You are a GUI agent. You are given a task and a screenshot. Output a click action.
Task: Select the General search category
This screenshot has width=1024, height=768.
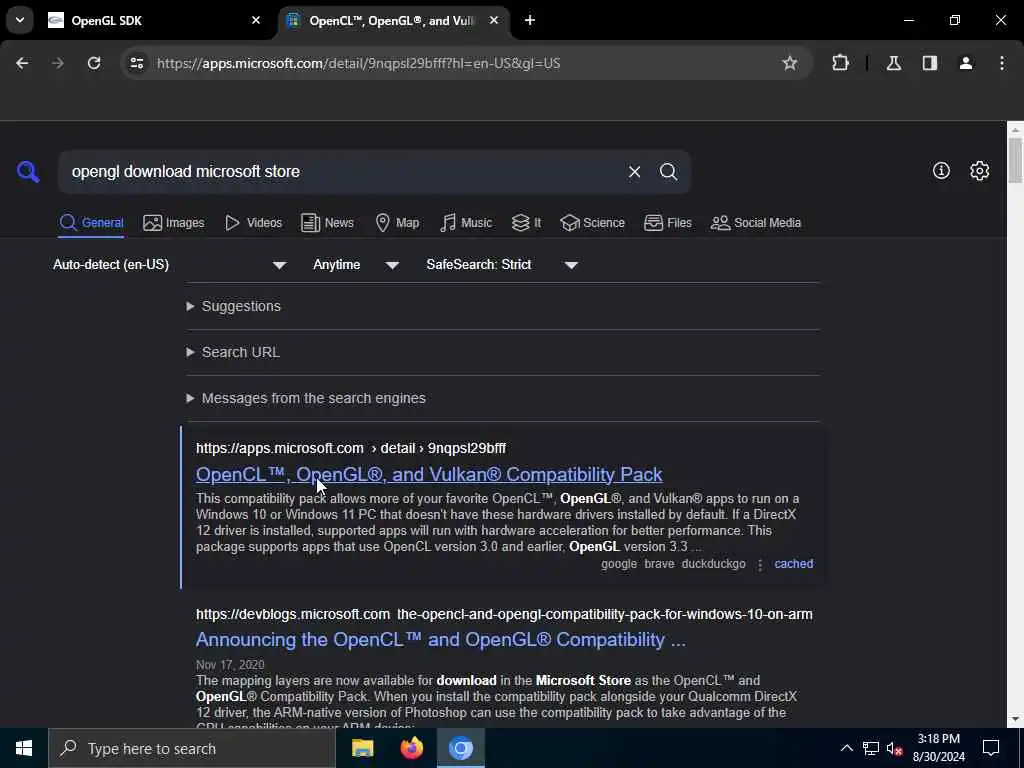[x=91, y=223]
